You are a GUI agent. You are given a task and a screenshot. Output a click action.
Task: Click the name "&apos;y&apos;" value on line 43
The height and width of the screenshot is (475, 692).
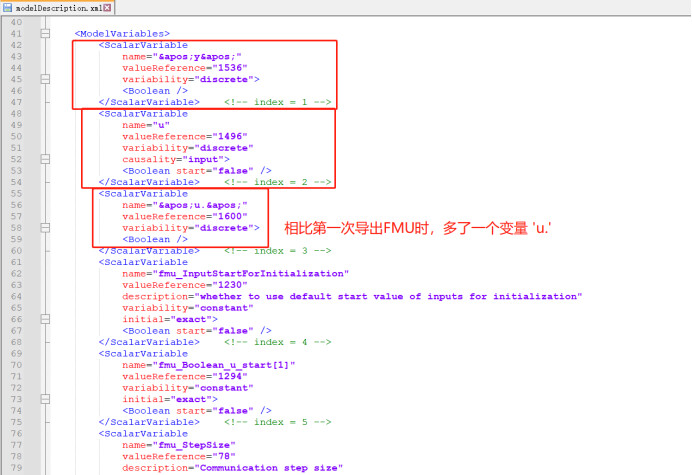click(197, 57)
